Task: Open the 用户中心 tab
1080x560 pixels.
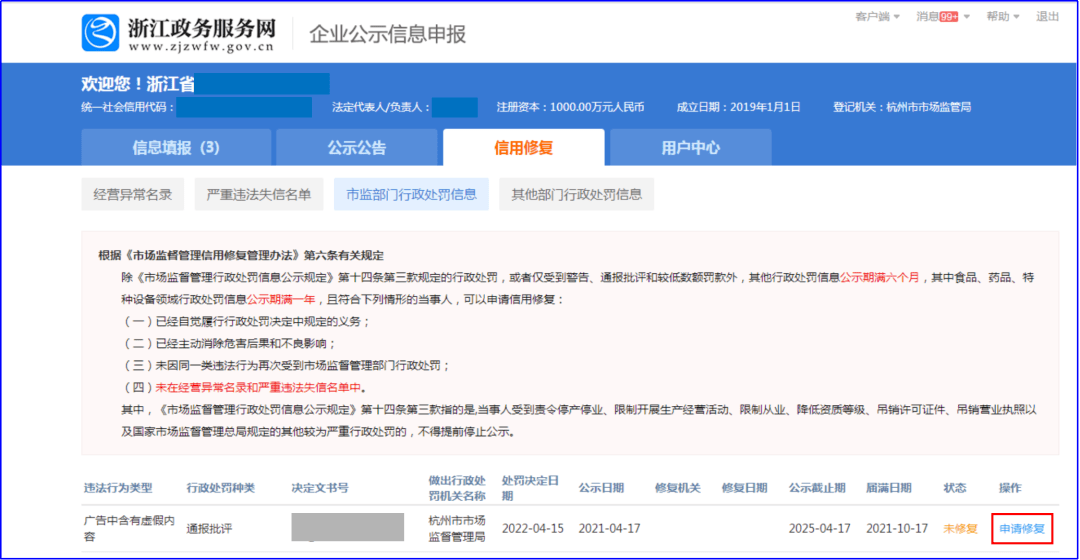Action: [x=690, y=148]
